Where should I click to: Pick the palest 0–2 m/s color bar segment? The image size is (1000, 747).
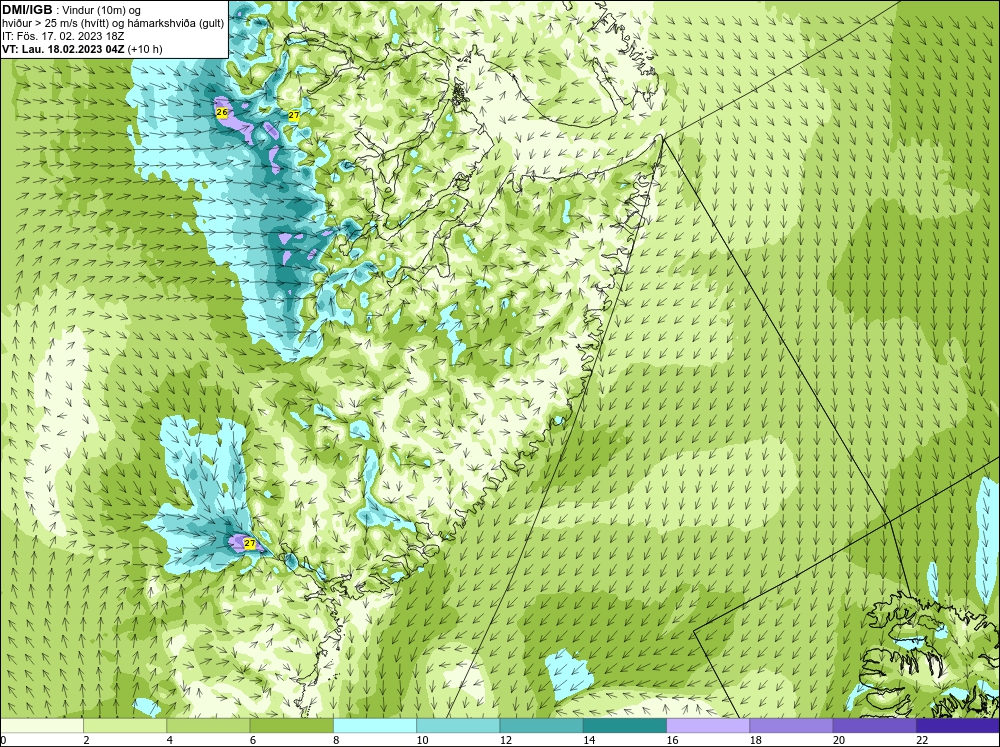(x=41, y=726)
